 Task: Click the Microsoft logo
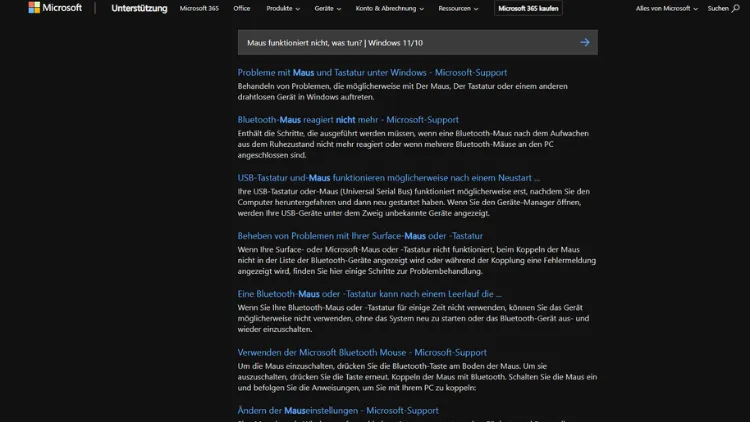coord(55,8)
